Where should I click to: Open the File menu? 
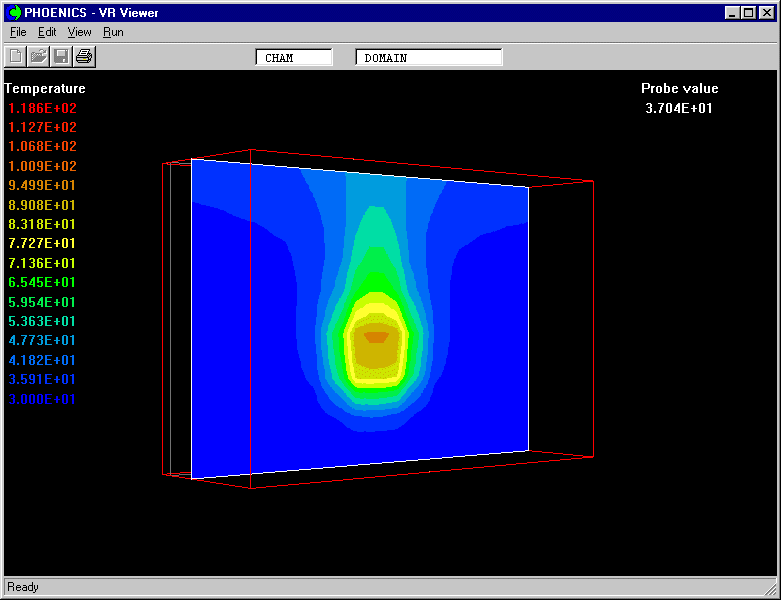pos(18,32)
